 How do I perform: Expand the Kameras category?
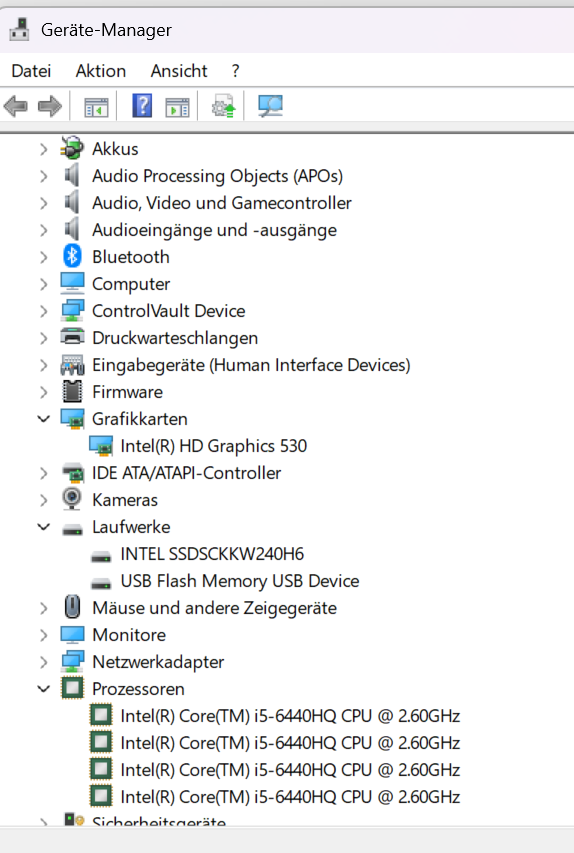pos(44,500)
